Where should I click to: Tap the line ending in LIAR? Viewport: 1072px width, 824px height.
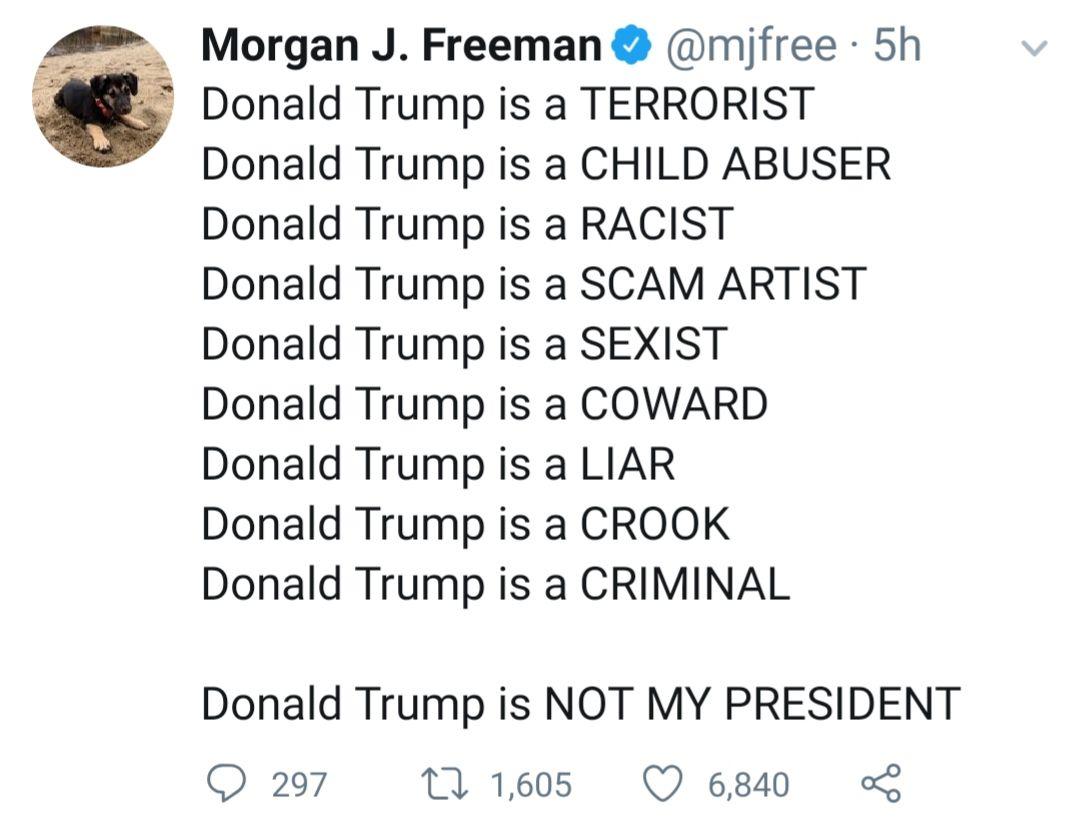438,464
